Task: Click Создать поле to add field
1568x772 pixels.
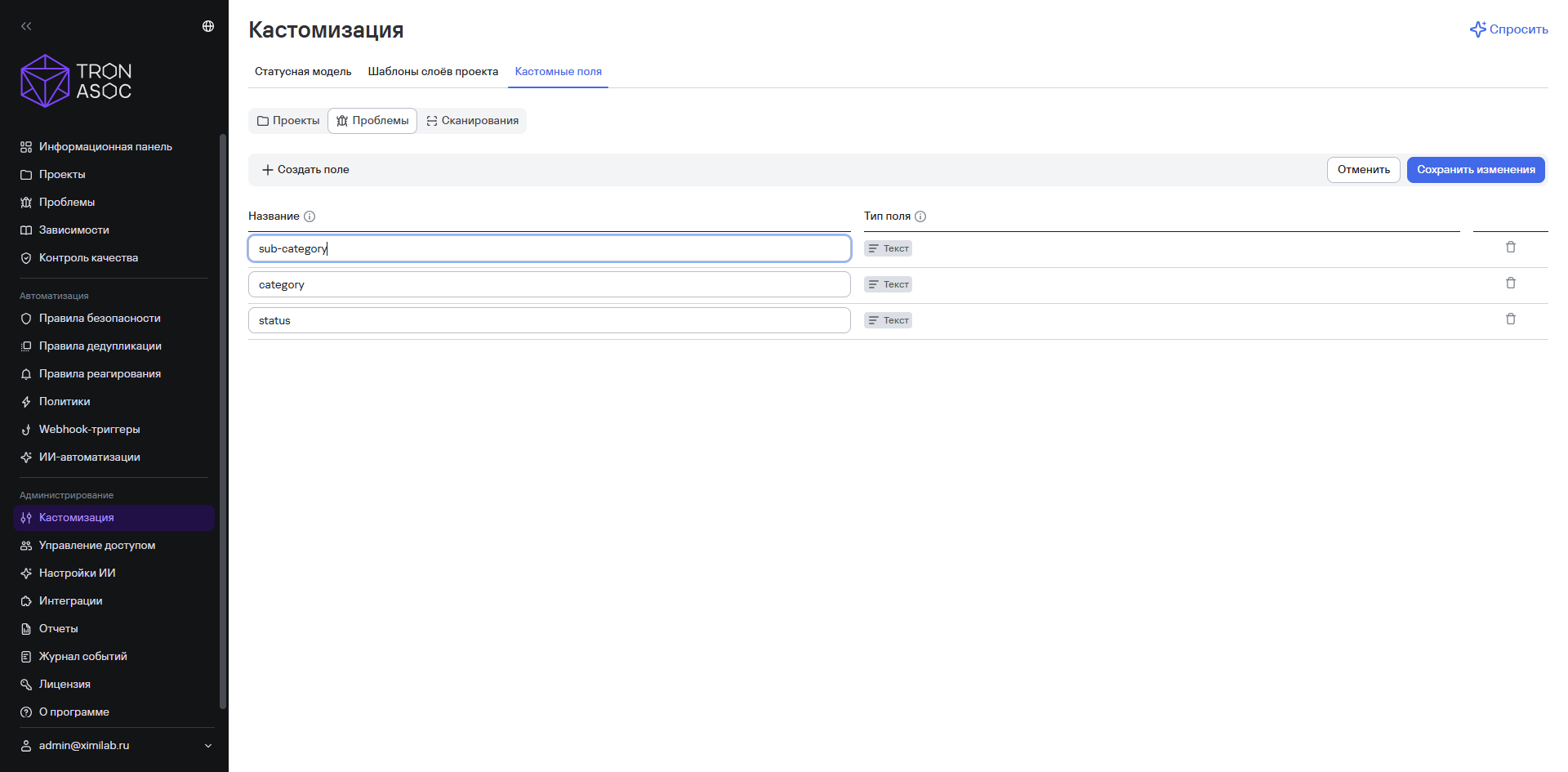Action: 305,170
